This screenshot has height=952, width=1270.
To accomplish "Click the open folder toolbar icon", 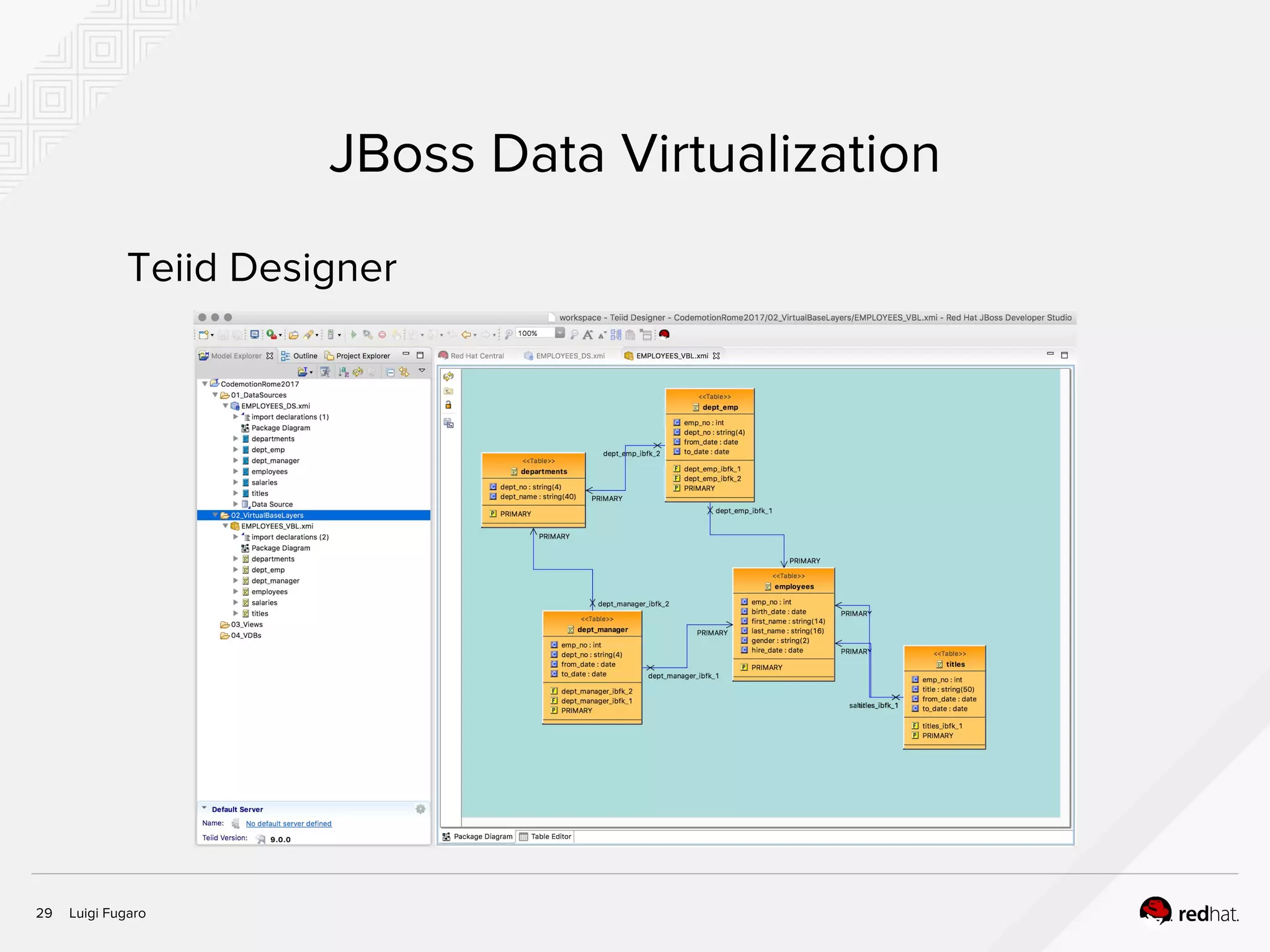I will pos(293,335).
